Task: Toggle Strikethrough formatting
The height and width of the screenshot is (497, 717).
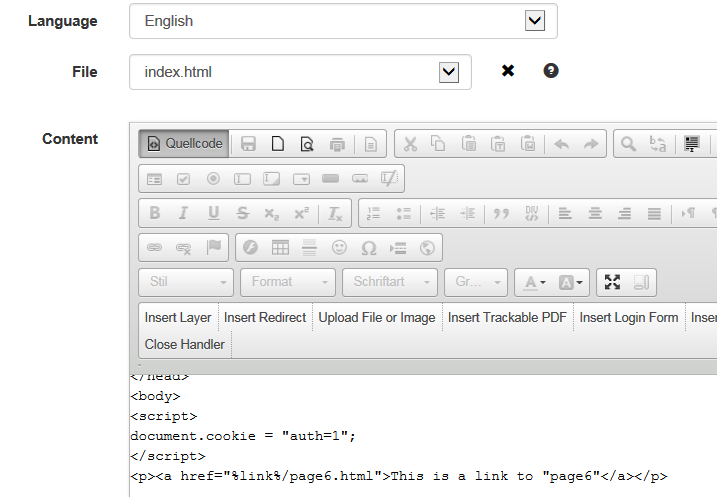Action: click(243, 213)
